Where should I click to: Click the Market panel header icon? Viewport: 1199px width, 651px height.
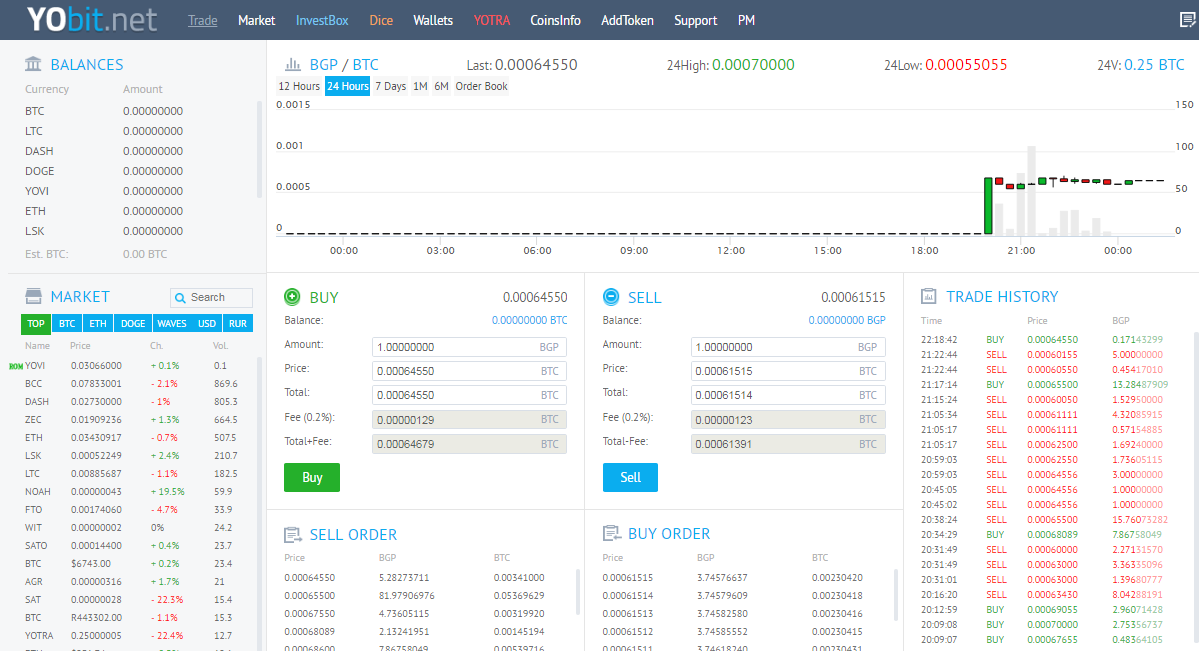click(33, 296)
